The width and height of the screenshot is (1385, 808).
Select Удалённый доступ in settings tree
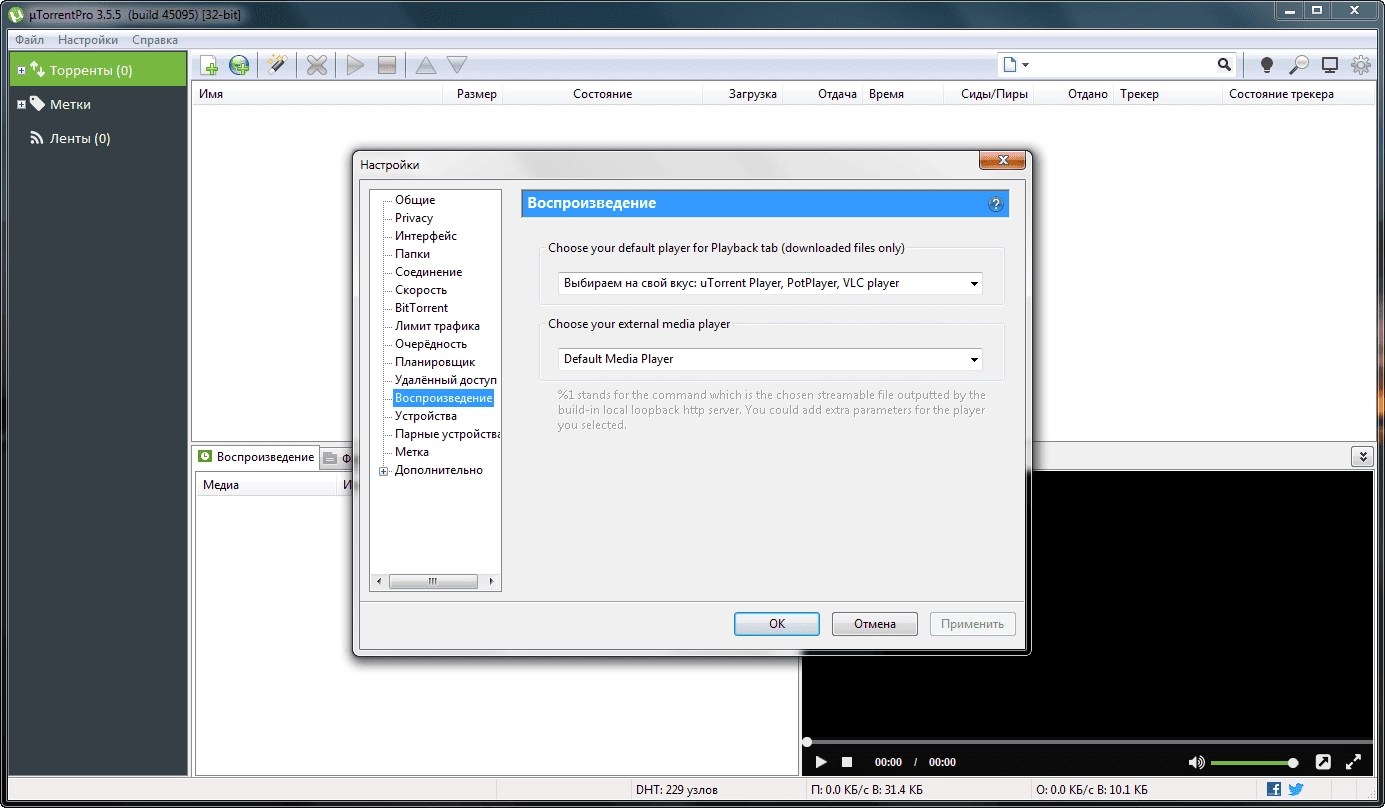coord(446,380)
